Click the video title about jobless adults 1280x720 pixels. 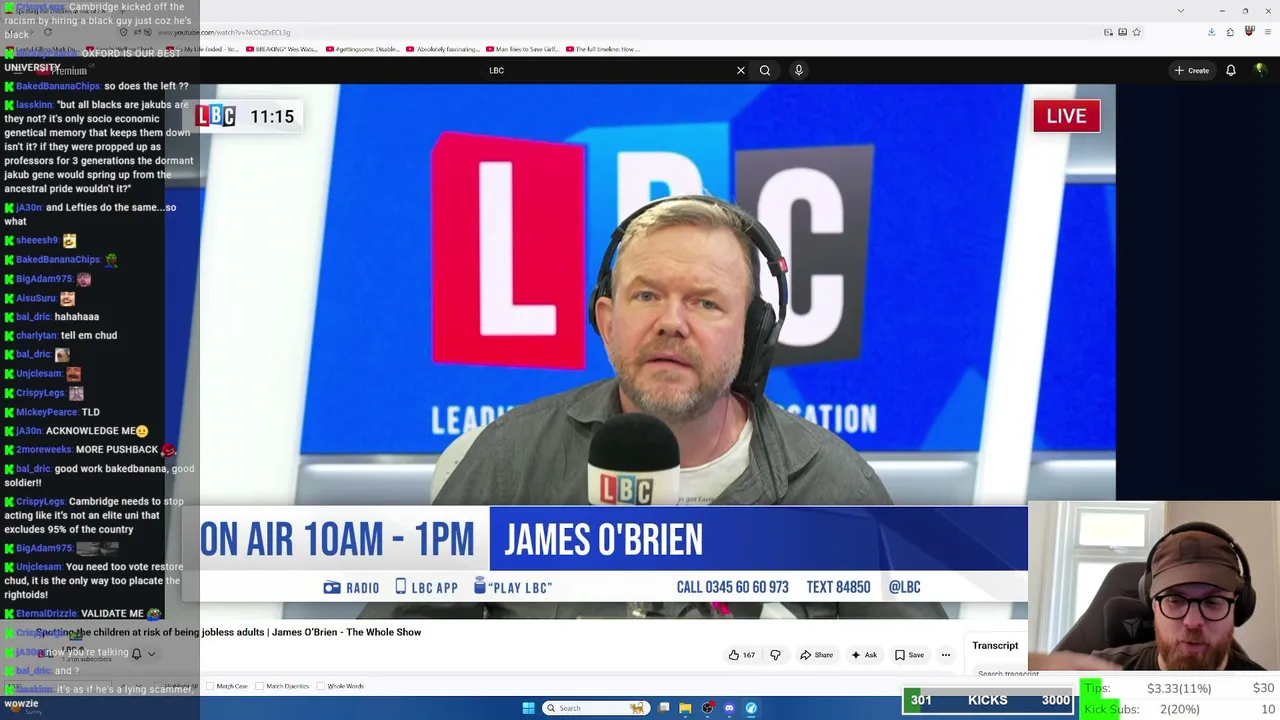point(229,632)
